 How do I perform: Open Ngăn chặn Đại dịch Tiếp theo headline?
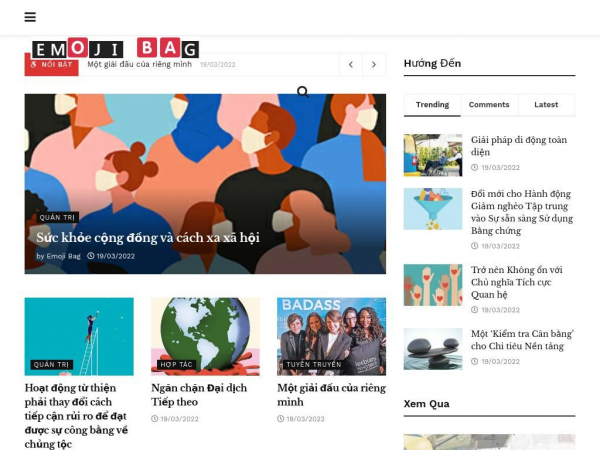point(198,395)
